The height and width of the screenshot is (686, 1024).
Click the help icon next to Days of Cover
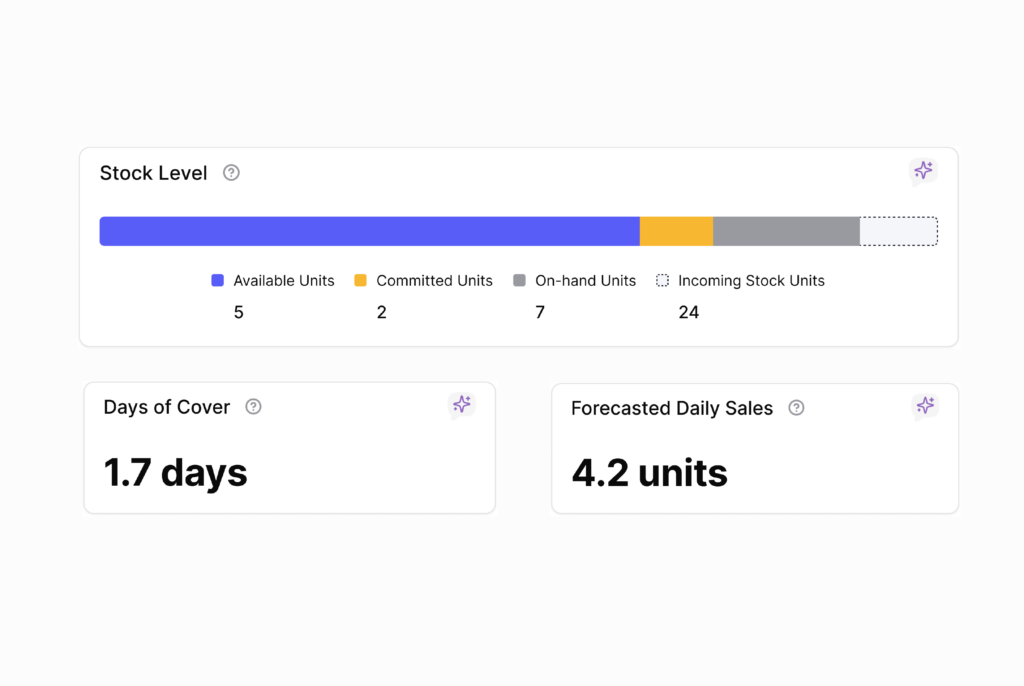pos(253,407)
